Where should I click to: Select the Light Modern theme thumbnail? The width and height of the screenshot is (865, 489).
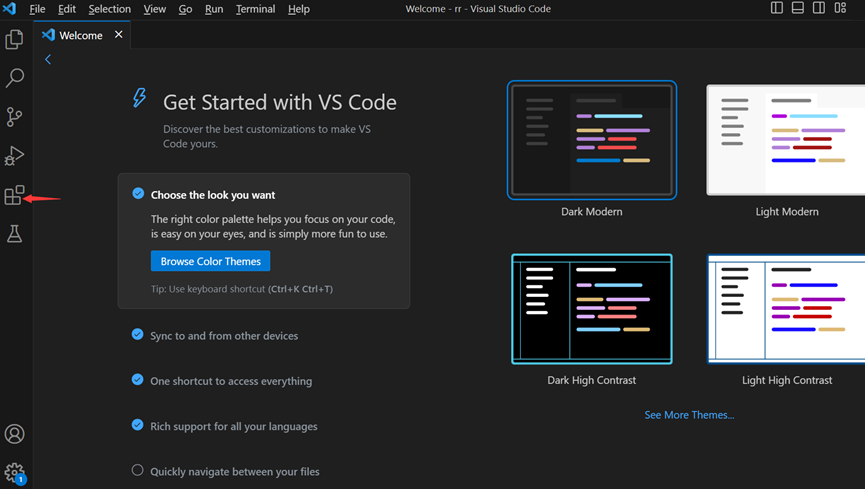pos(786,140)
